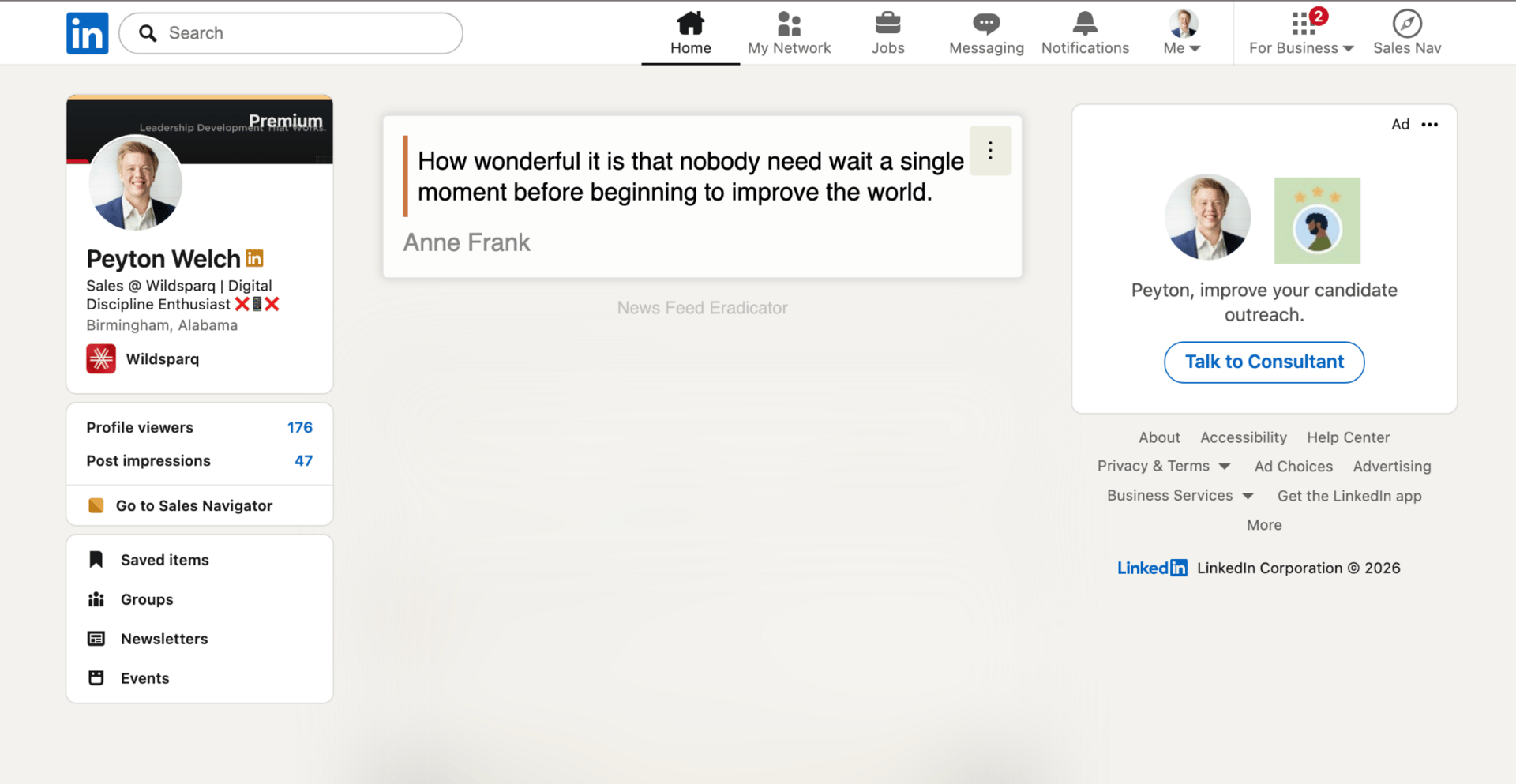The image size is (1516, 784).
Task: Open Peyton Welch profile name link
Action: coord(163,259)
